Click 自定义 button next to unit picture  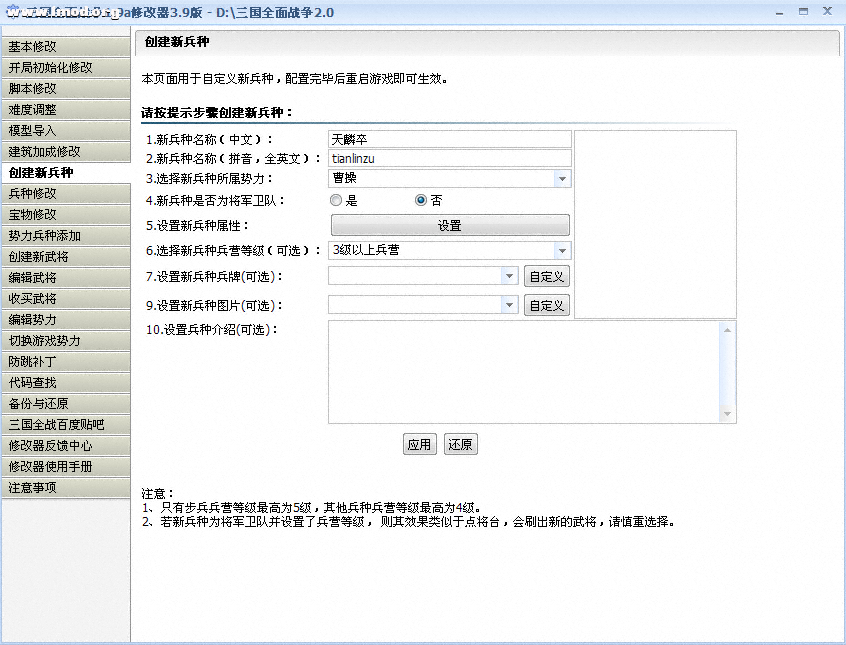(x=547, y=305)
